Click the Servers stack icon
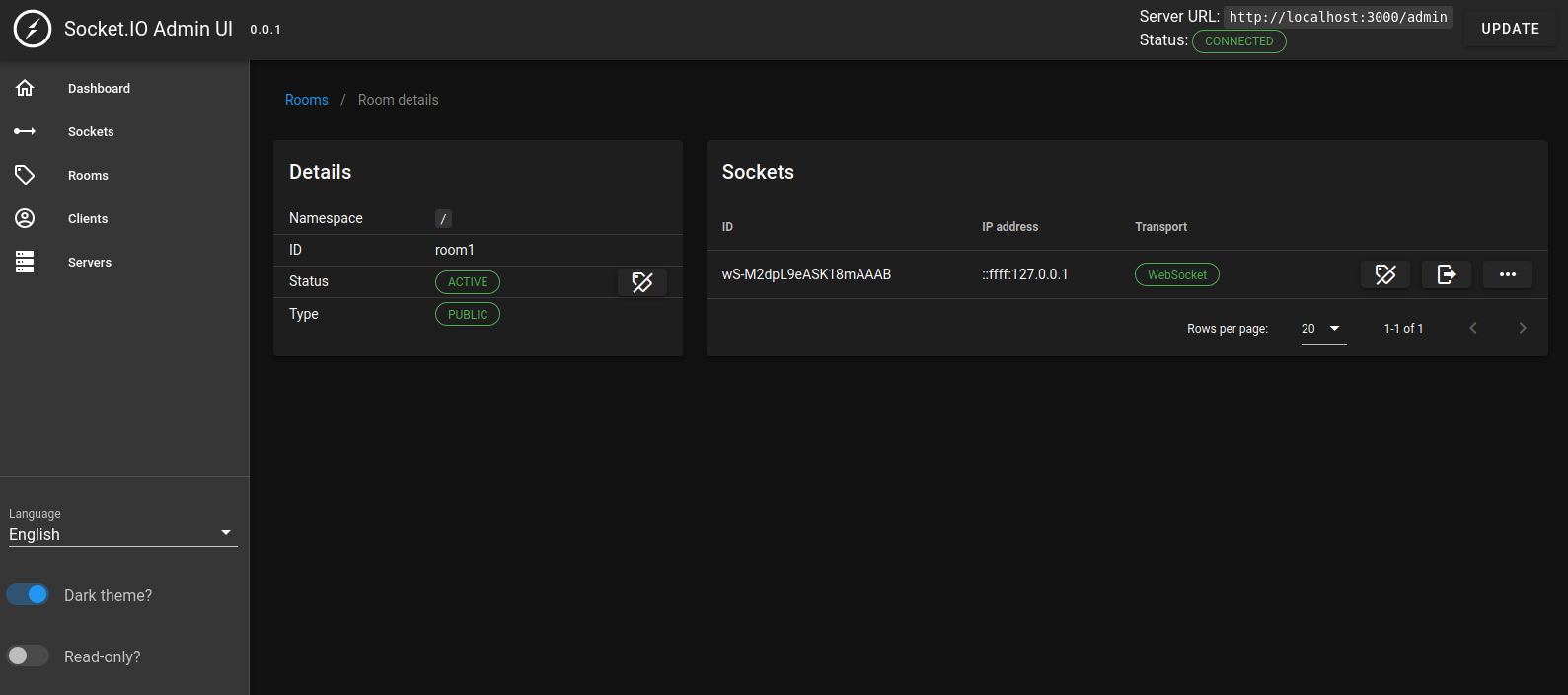The width and height of the screenshot is (1568, 695). tap(25, 262)
